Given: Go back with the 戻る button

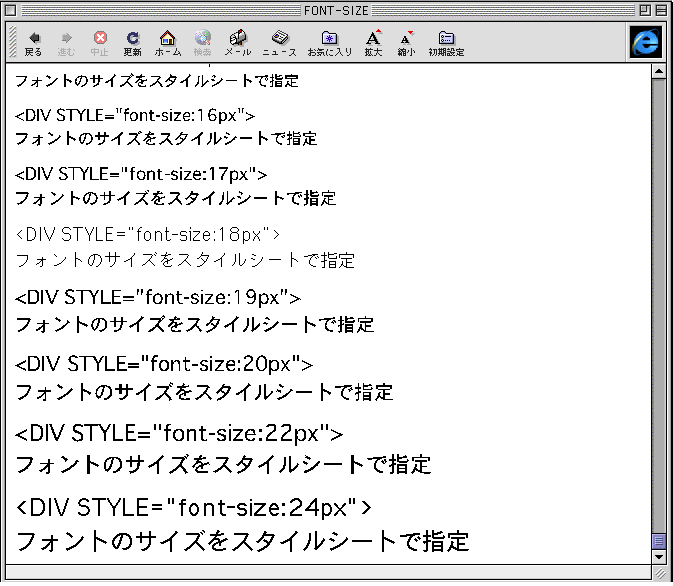Looking at the screenshot, I should (x=33, y=43).
